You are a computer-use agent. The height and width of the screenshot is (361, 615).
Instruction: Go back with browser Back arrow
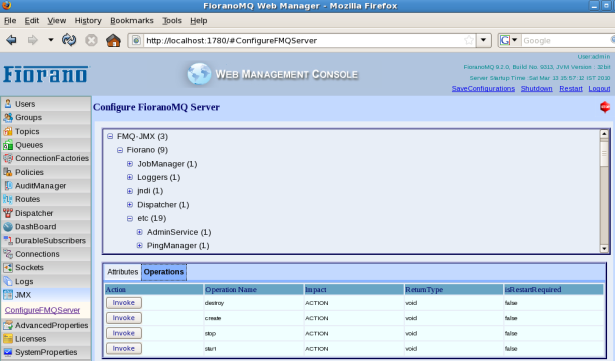11,40
